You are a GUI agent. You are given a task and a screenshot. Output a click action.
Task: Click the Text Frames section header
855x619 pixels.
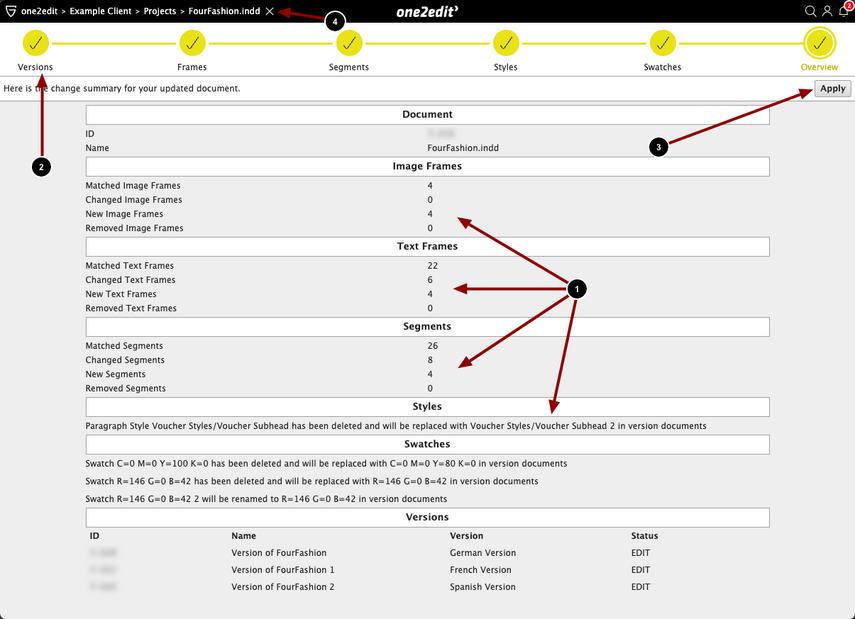click(428, 247)
